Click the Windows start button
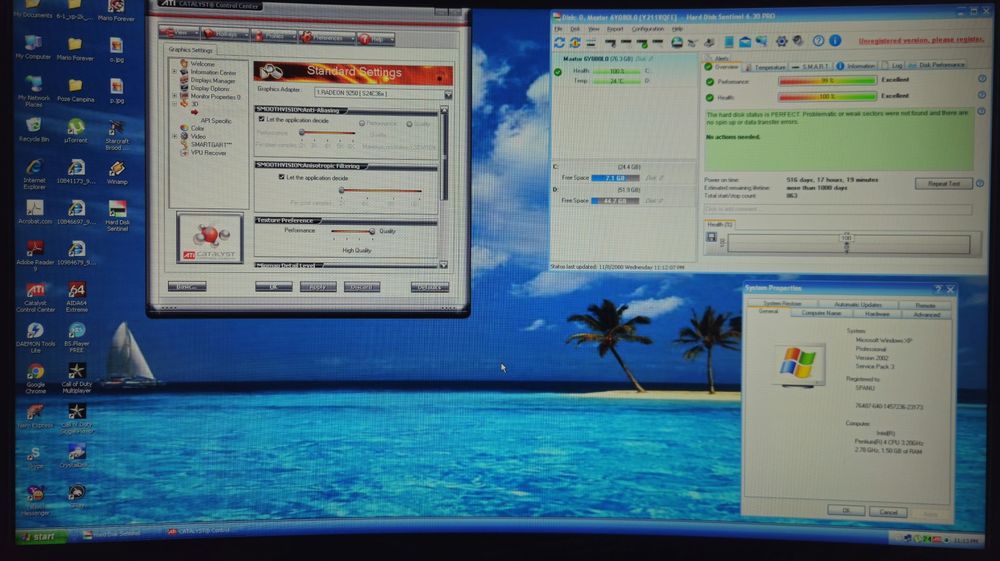Screen dimensions: 1000x561 (40, 537)
